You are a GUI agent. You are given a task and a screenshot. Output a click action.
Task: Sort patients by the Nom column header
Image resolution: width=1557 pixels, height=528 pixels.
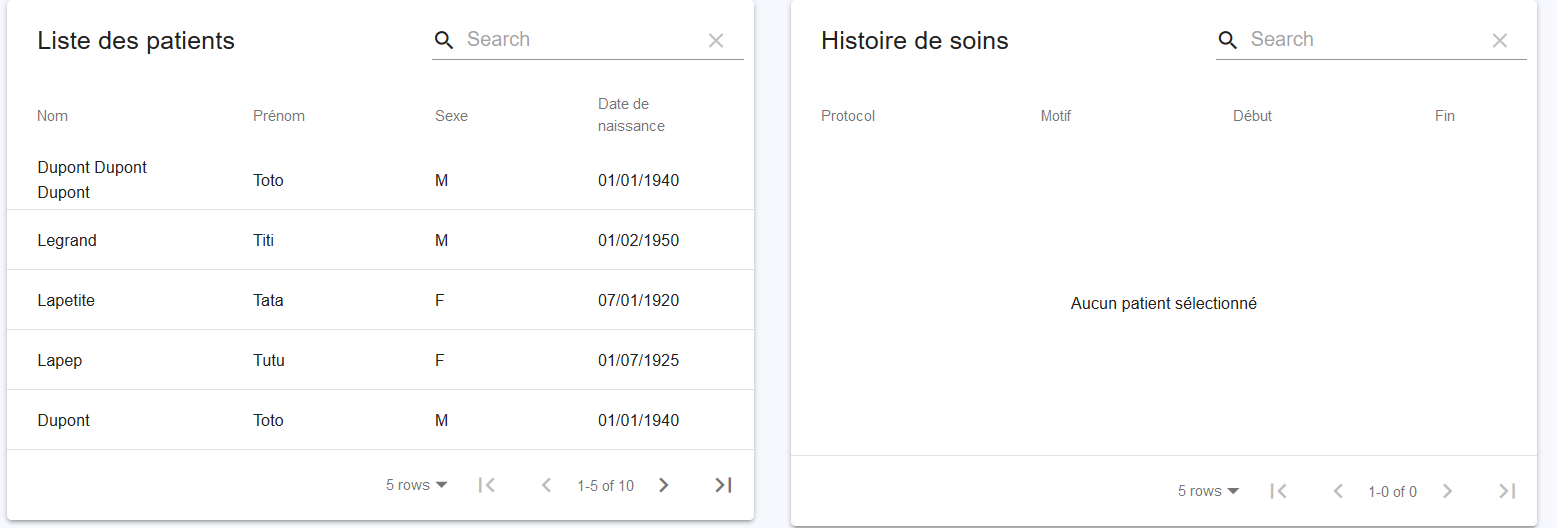pos(53,116)
